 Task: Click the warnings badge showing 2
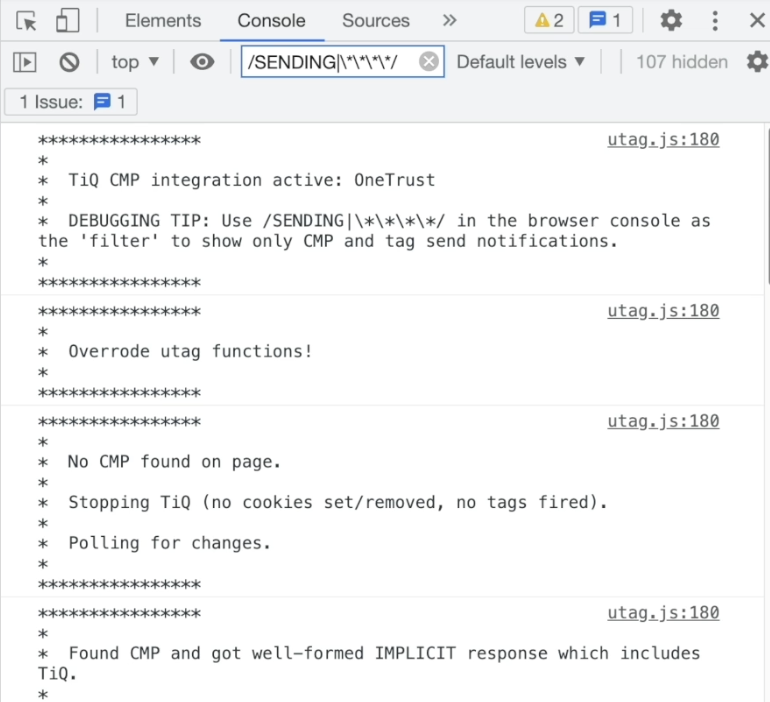(x=549, y=20)
